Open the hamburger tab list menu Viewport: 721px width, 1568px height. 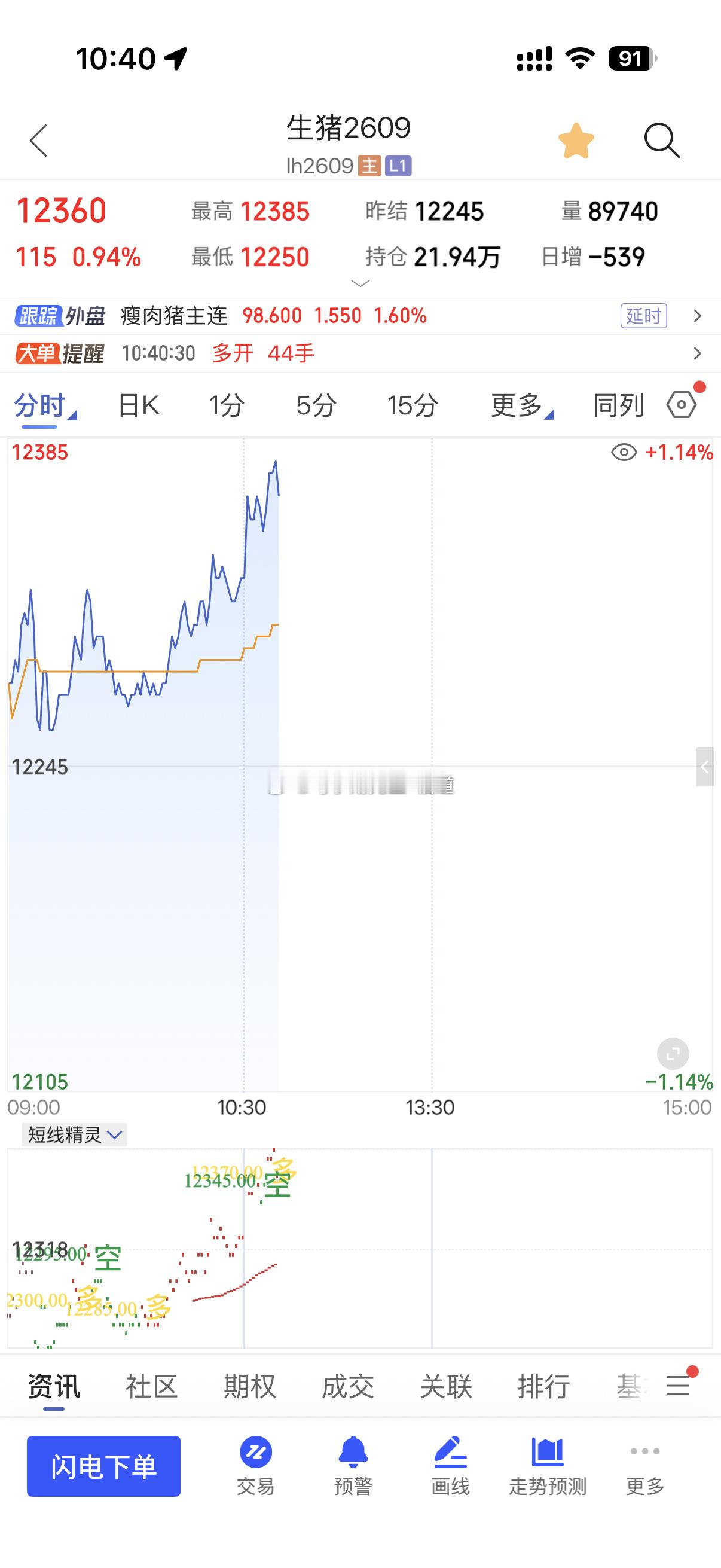678,1386
